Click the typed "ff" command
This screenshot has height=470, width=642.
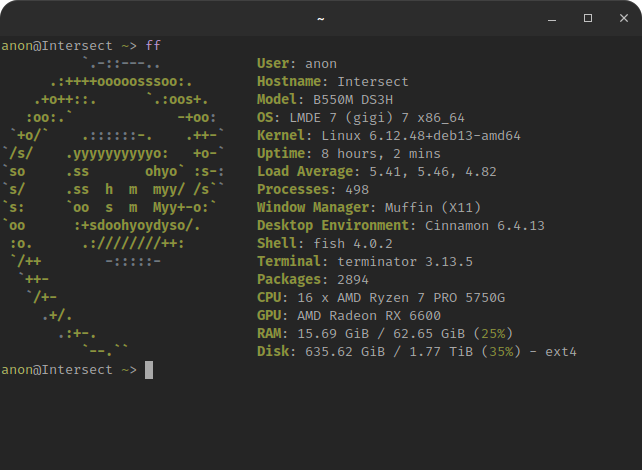pyautogui.click(x=153, y=45)
